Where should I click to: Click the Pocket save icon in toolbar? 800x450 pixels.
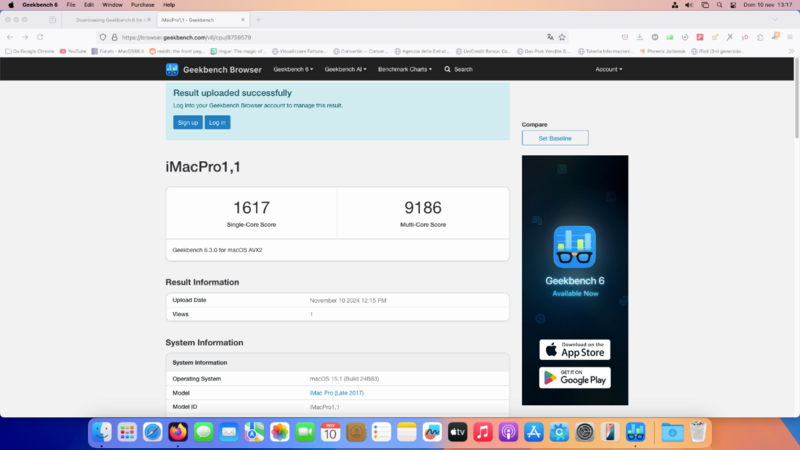tap(625, 37)
